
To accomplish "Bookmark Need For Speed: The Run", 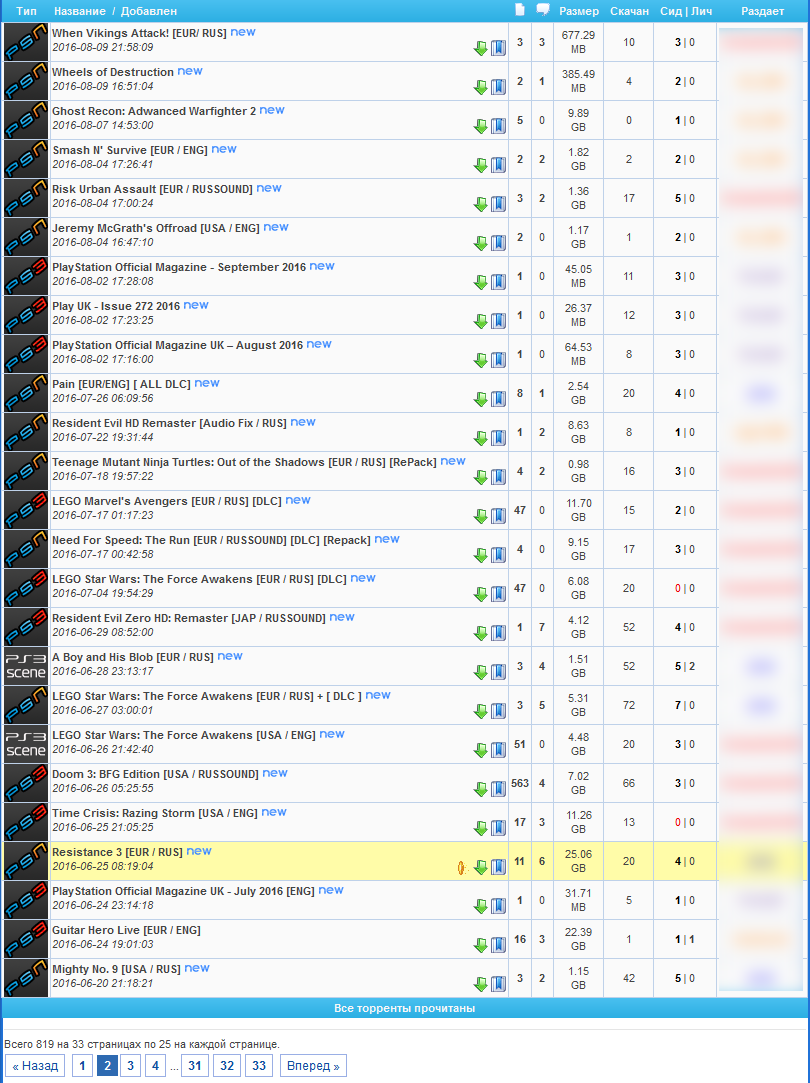I will 498,555.
